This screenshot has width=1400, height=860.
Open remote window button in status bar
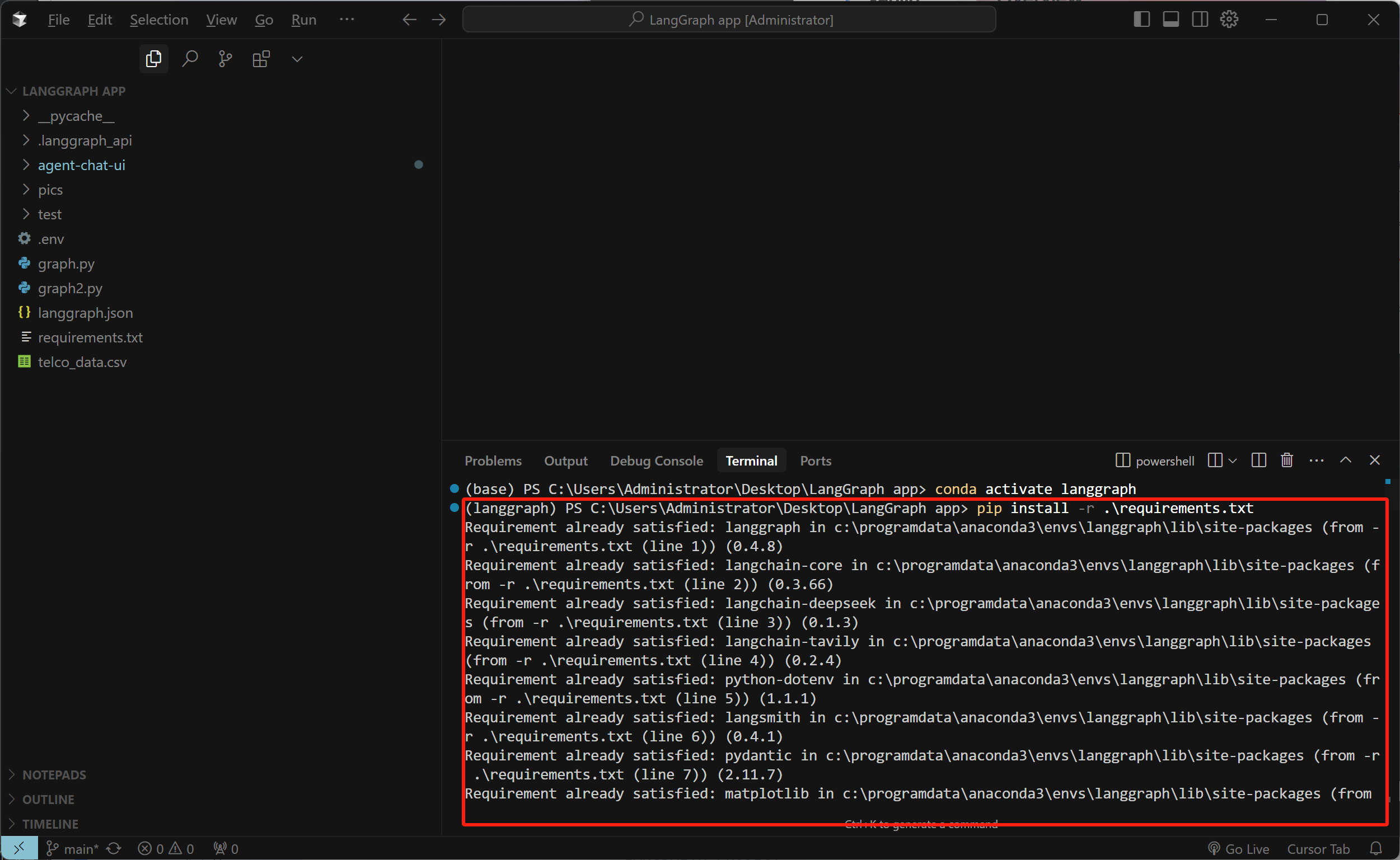(x=20, y=848)
